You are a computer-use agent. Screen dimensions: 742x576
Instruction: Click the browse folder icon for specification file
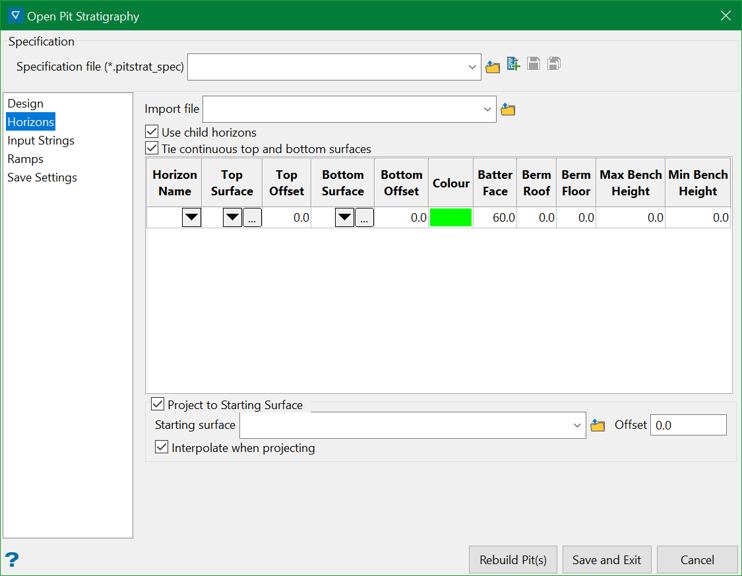pyautogui.click(x=493, y=67)
